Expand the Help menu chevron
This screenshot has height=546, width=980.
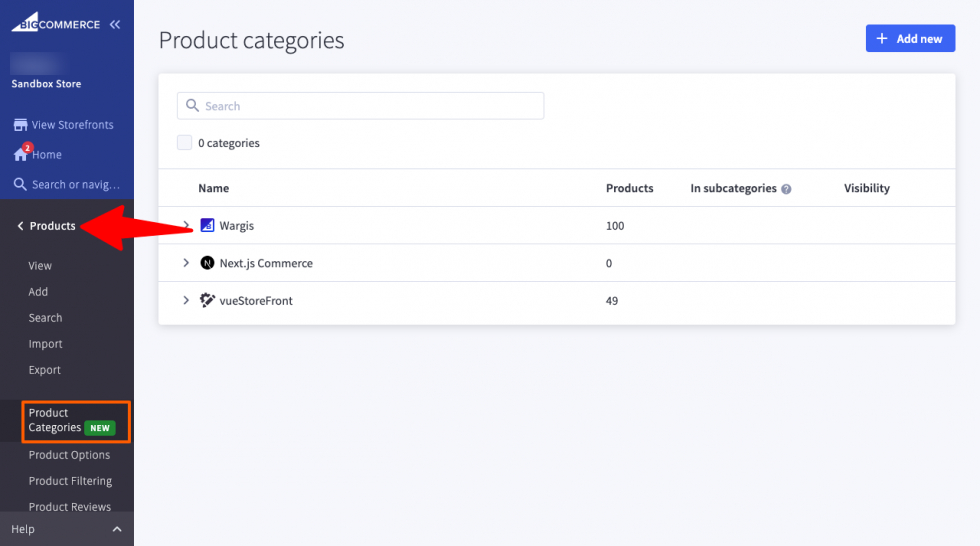click(116, 529)
